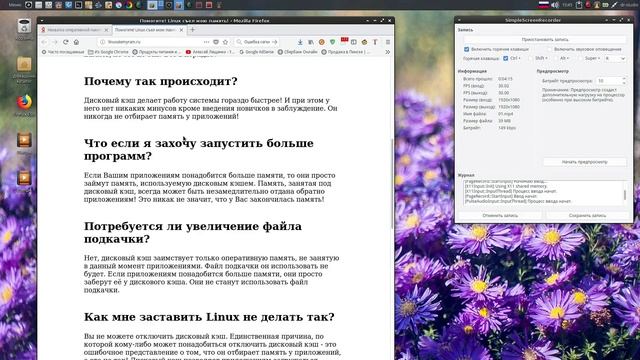Image resolution: width=640 pixels, height=360 pixels.
Task: Click Pocket save icon in address bar
Action: [x=216, y=42]
